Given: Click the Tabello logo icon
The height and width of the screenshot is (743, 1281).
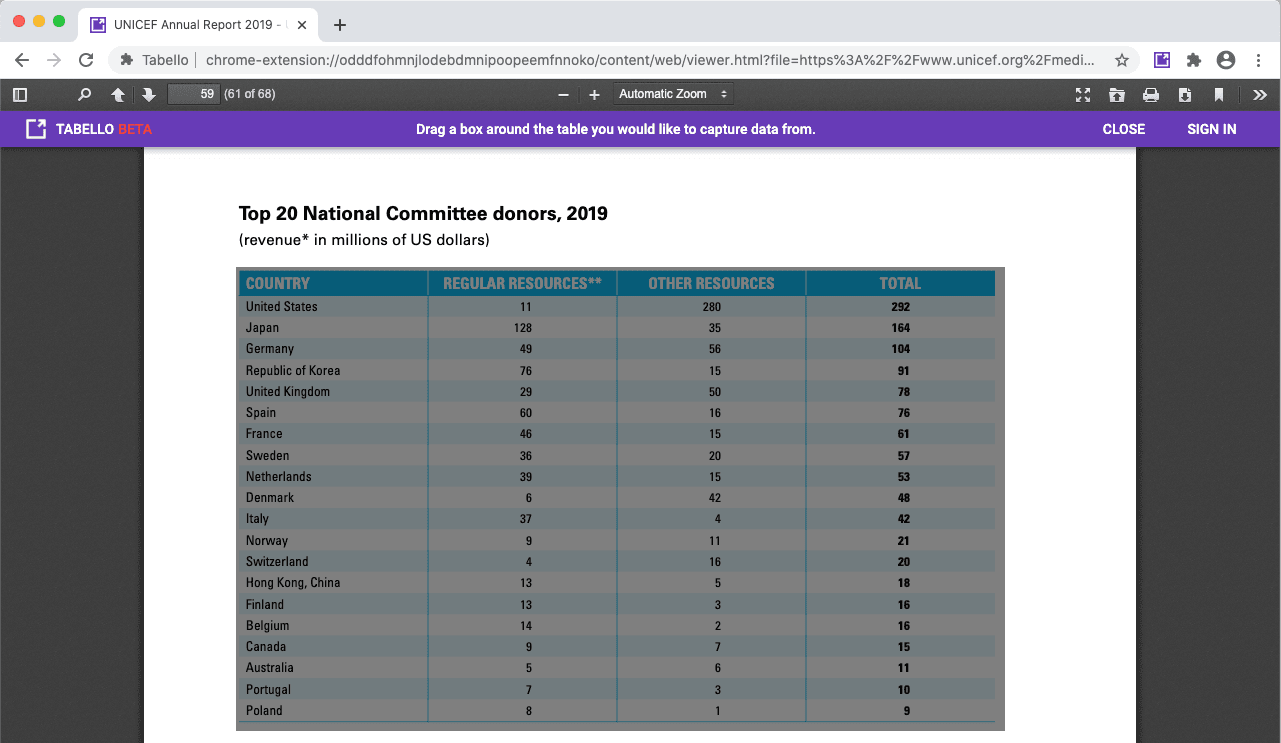Looking at the screenshot, I should click(x=36, y=129).
